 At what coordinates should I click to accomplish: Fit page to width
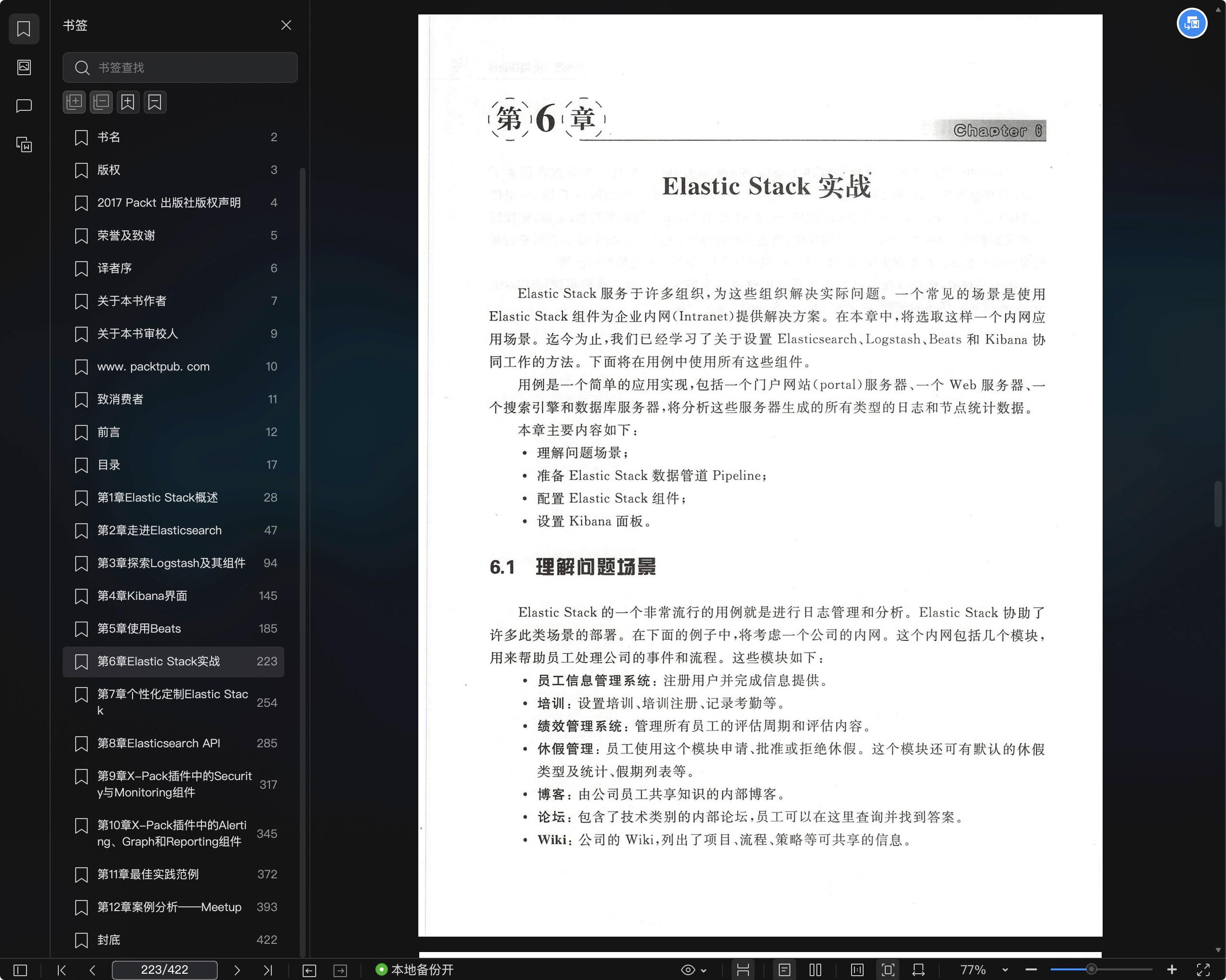pyautogui.click(x=919, y=970)
